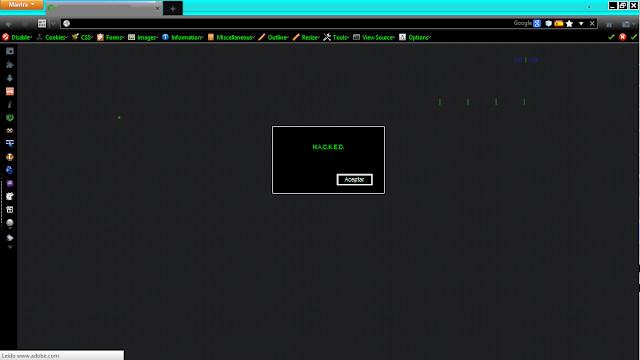Open the Images menu
The image size is (640, 360).
coord(143,37)
